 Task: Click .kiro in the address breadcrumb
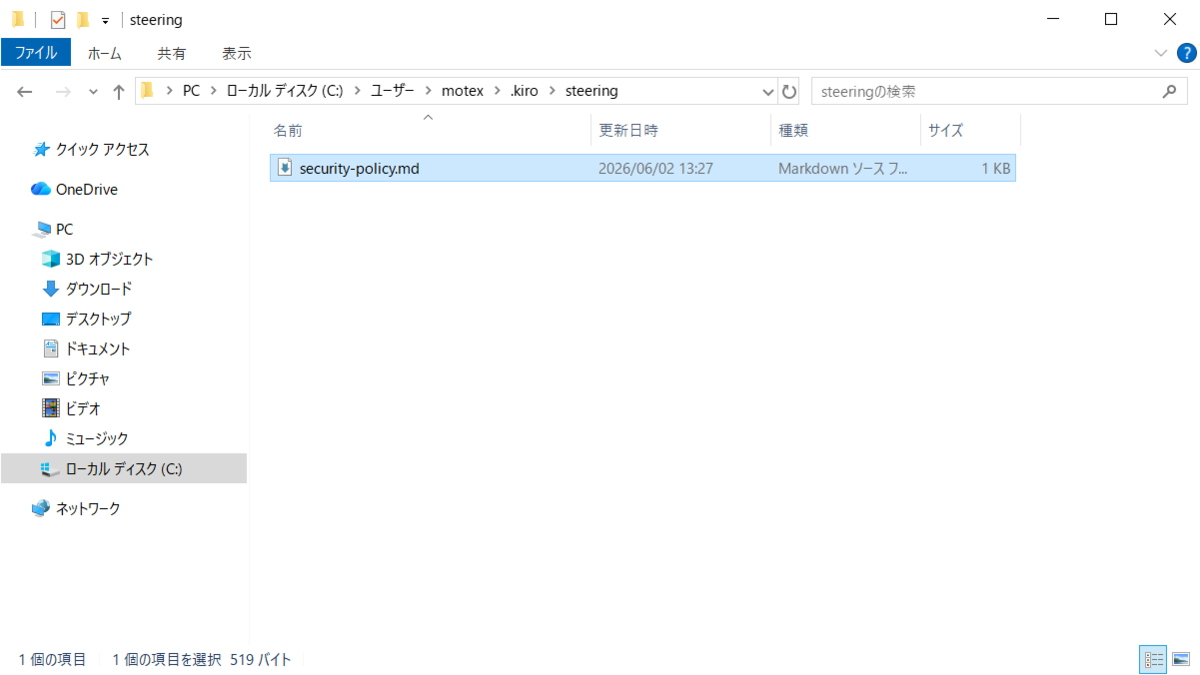pos(525,91)
